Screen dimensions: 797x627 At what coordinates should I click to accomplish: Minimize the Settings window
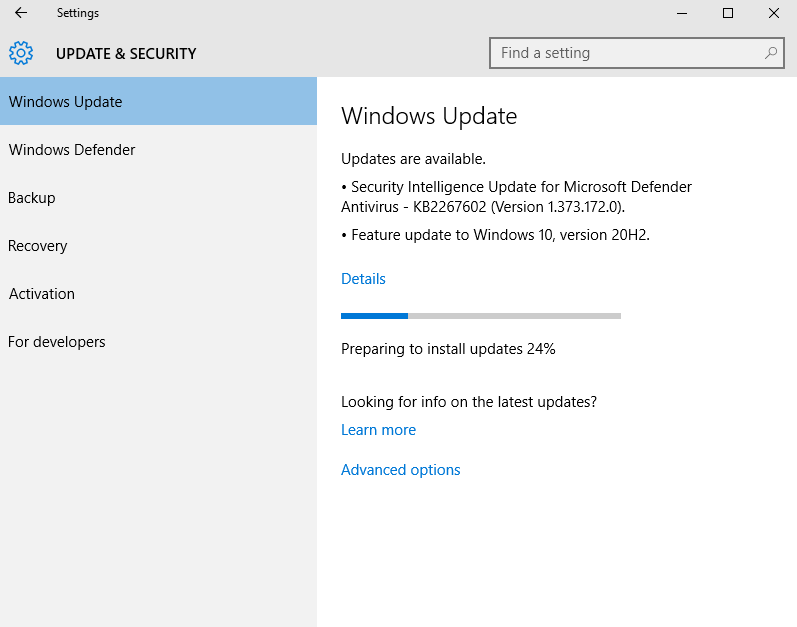point(682,13)
